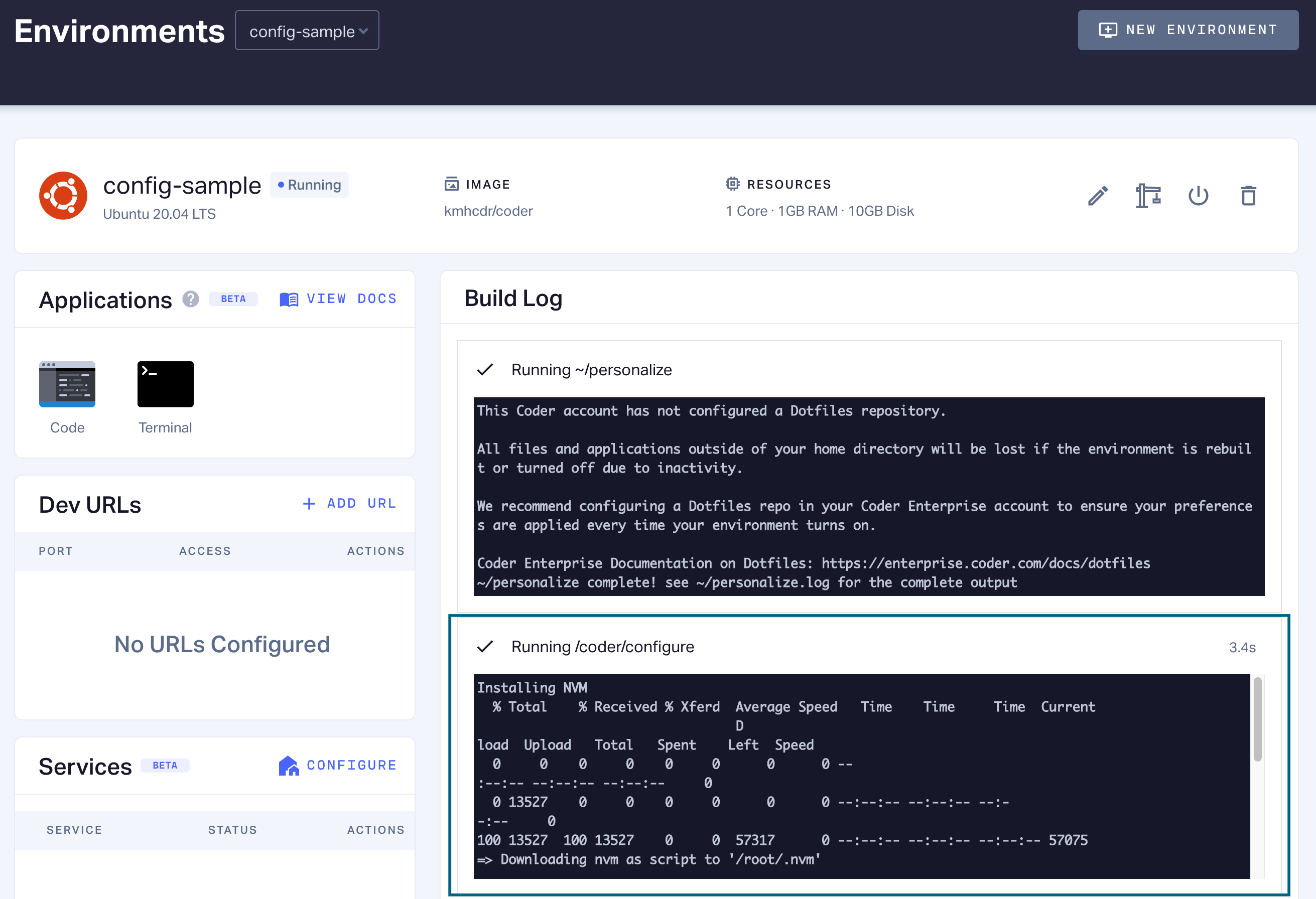Click the Build Log panel heading
The width and height of the screenshot is (1316, 899).
click(x=513, y=298)
